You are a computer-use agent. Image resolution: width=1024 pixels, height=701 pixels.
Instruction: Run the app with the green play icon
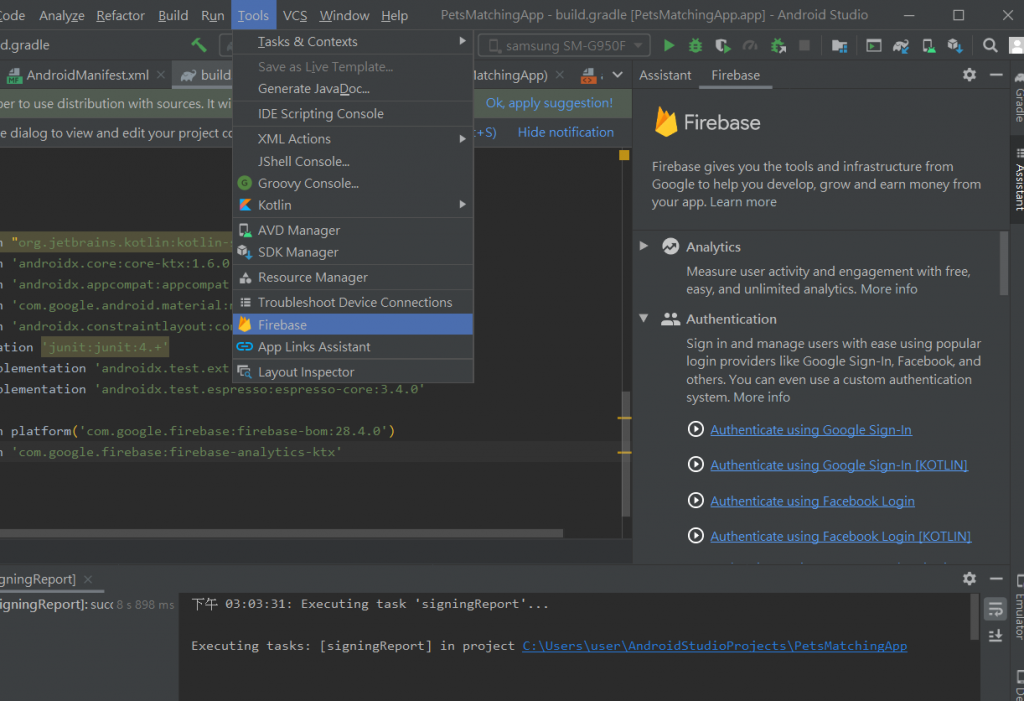click(669, 46)
